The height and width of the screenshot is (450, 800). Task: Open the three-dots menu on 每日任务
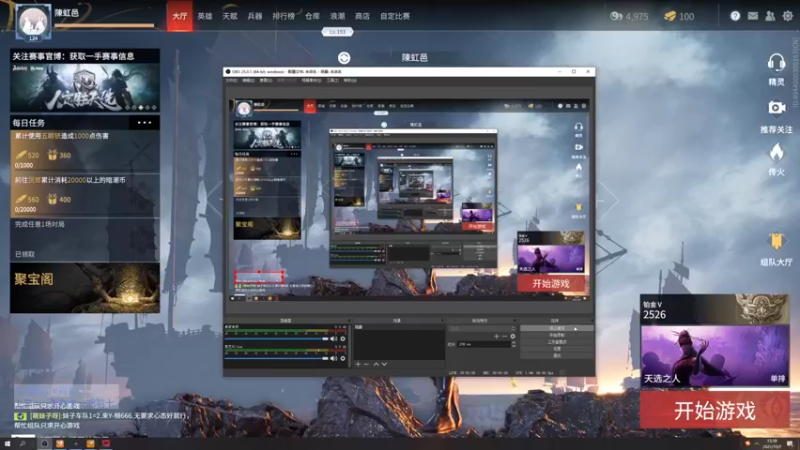click(x=144, y=122)
